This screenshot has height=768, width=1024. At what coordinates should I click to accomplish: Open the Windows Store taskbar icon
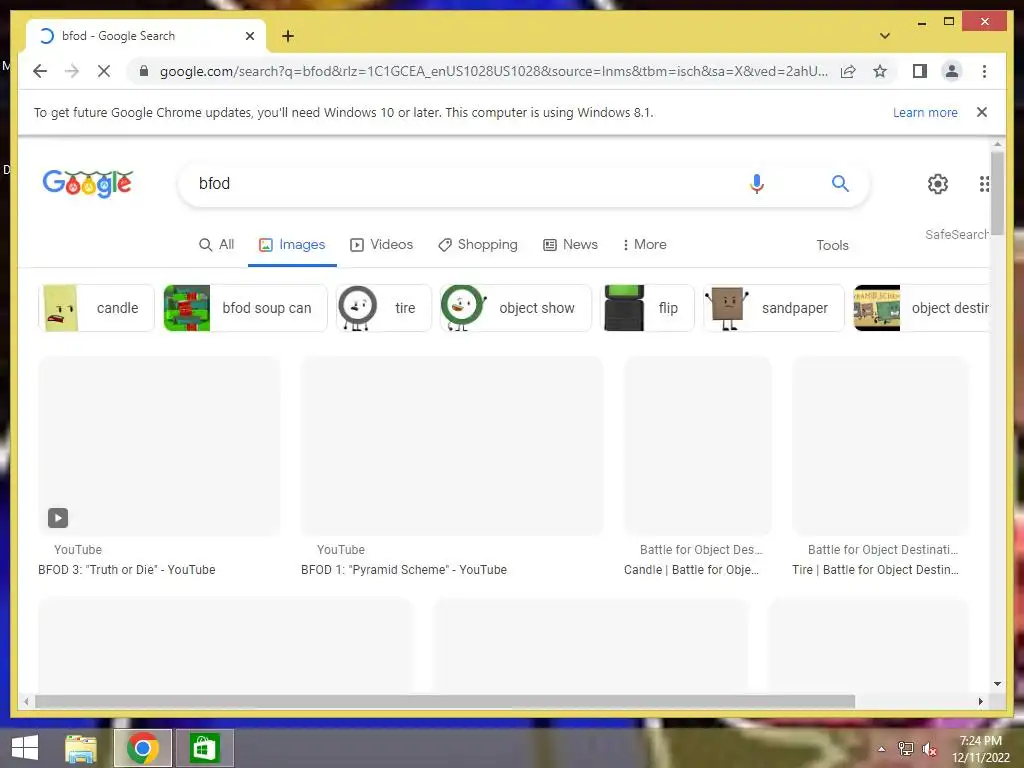pyautogui.click(x=204, y=748)
